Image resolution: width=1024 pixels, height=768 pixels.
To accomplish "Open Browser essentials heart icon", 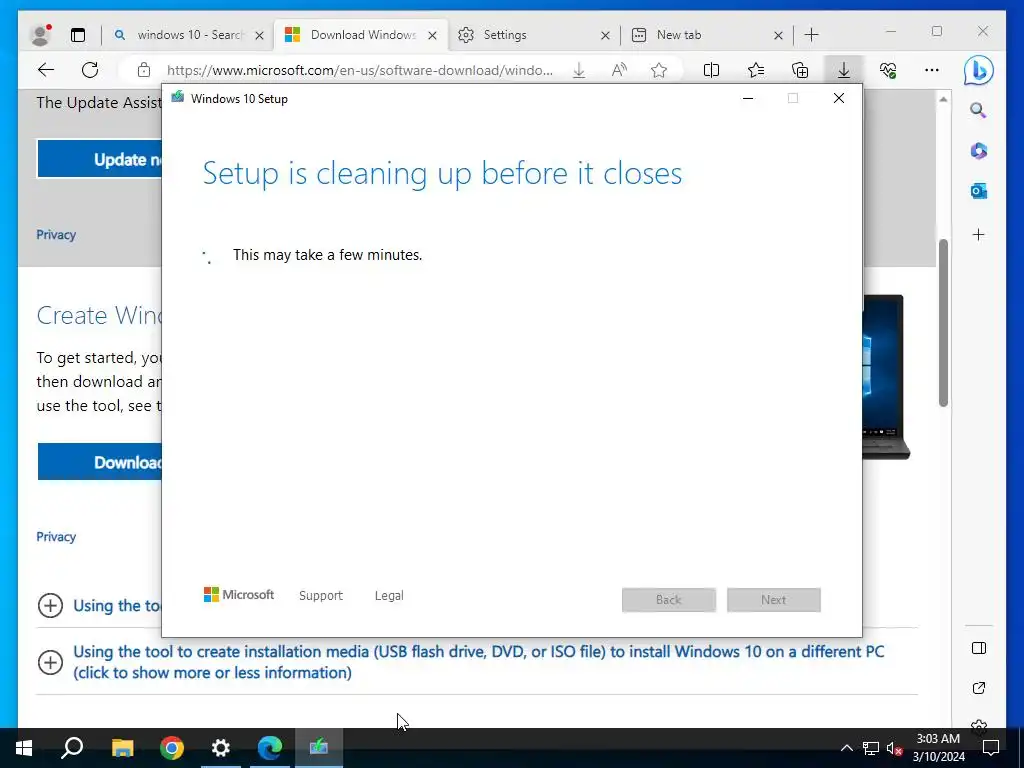I will point(888,70).
